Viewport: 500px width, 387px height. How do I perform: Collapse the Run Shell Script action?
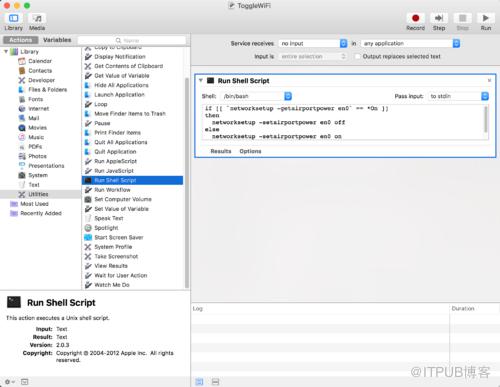pos(201,80)
